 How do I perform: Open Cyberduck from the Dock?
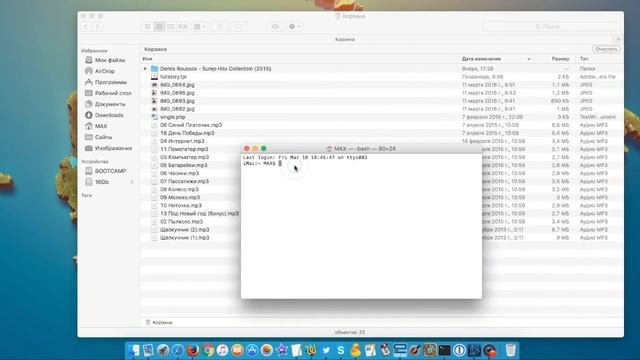[x=356, y=350]
